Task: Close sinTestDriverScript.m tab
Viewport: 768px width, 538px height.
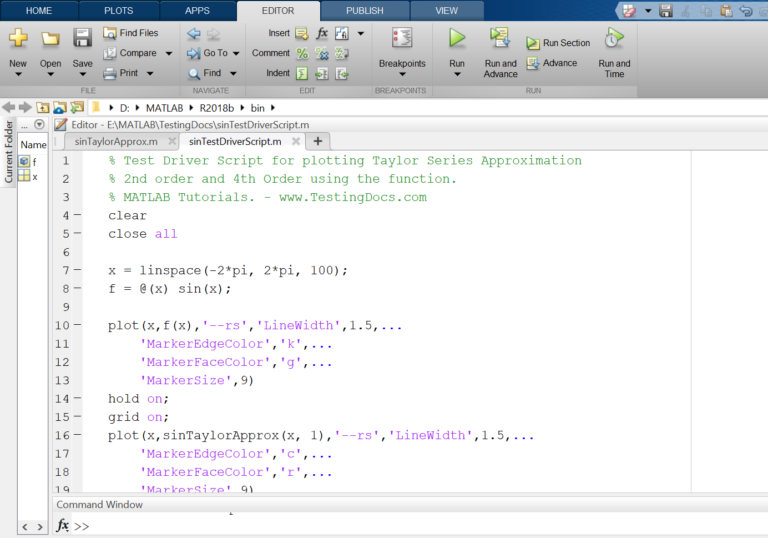Action: 296,141
